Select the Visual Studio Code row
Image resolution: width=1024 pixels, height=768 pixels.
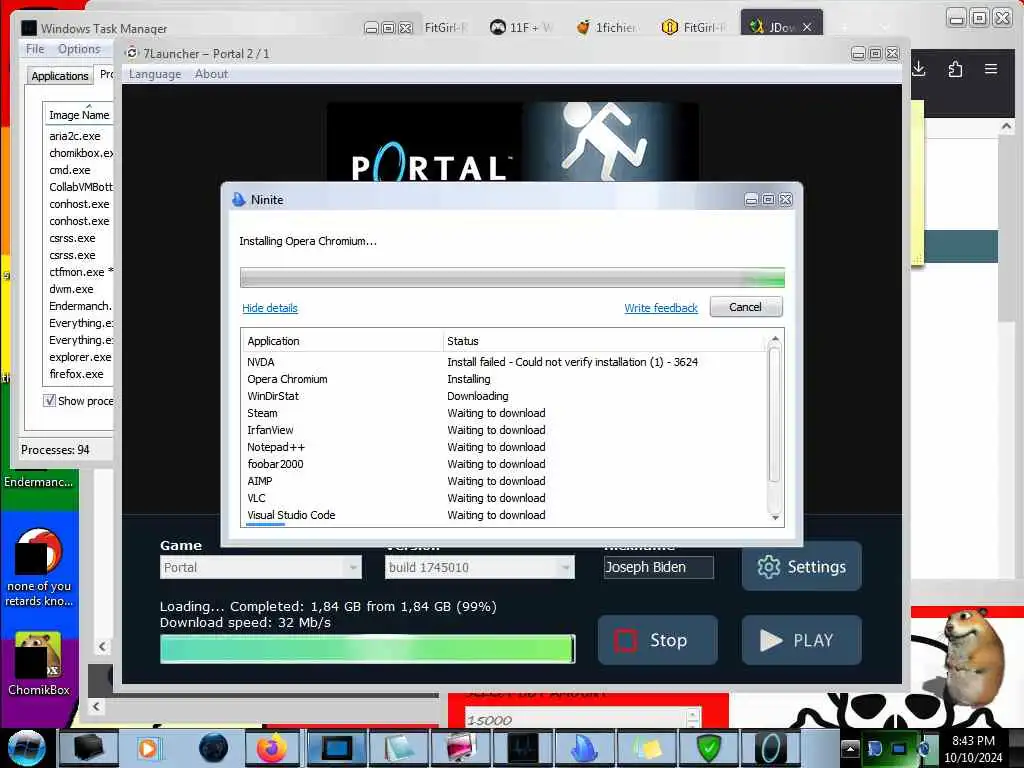[x=505, y=515]
